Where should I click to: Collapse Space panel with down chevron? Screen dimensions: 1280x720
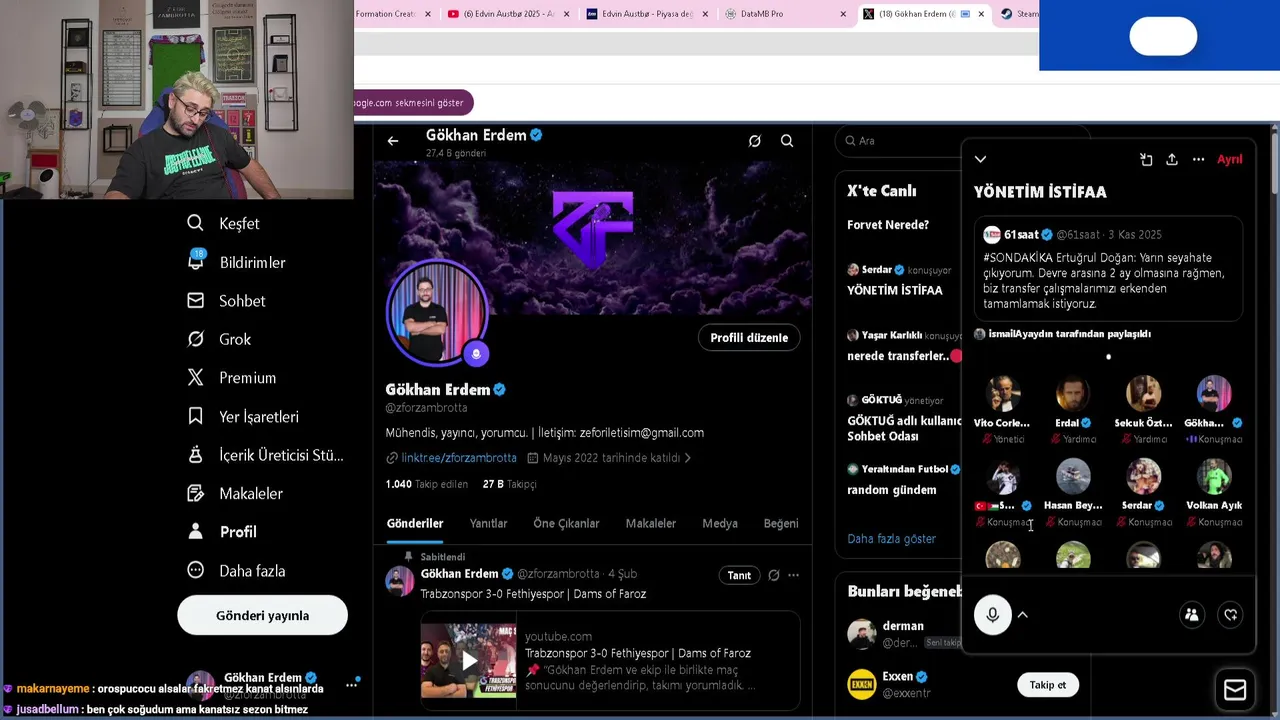pos(980,159)
